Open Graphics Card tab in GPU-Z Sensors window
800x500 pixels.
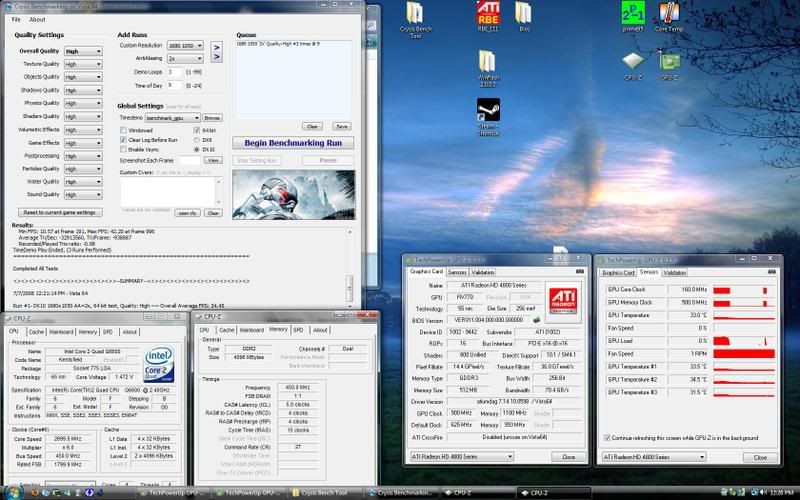618,272
